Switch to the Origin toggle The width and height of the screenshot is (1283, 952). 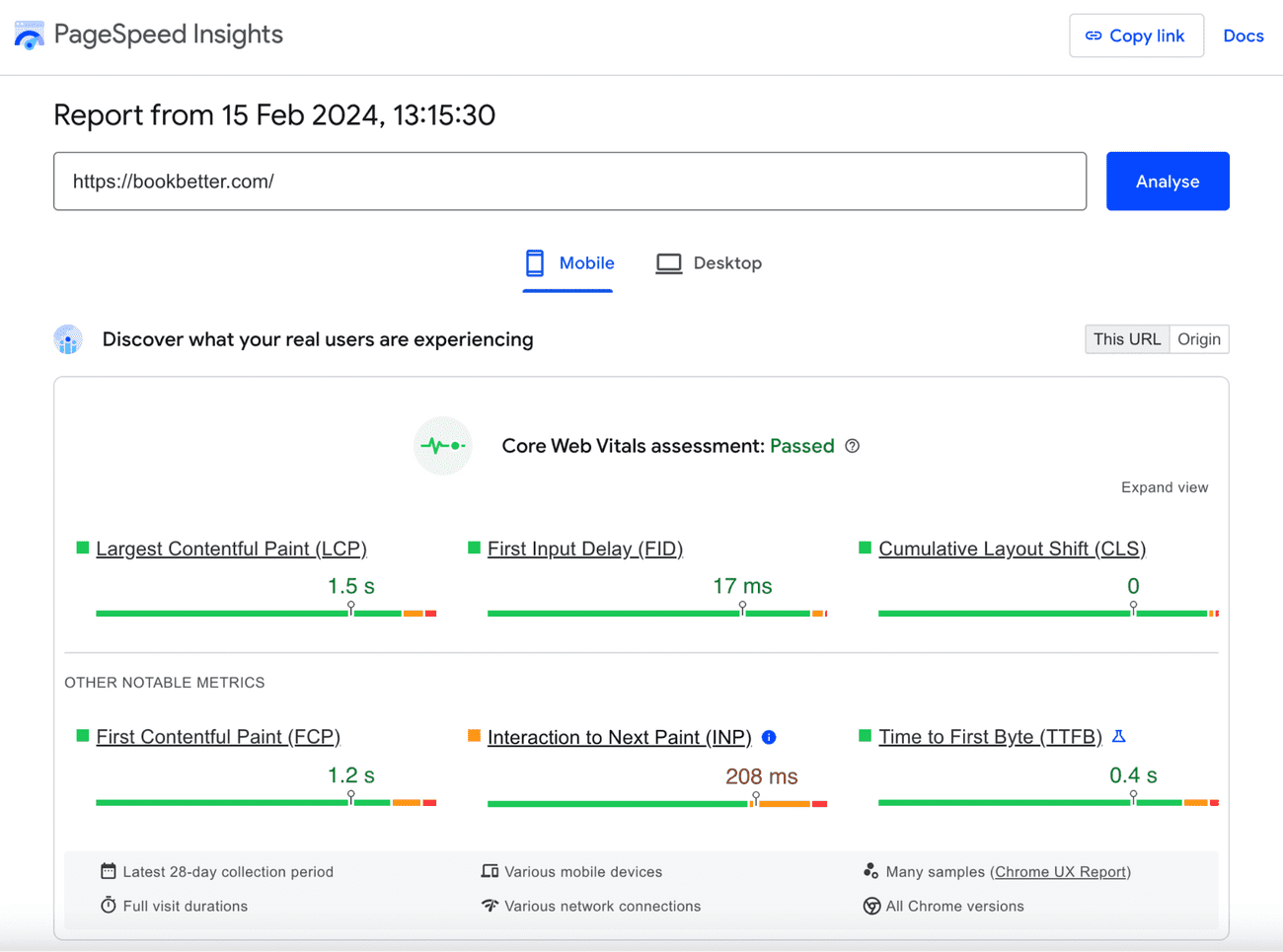tap(1199, 339)
